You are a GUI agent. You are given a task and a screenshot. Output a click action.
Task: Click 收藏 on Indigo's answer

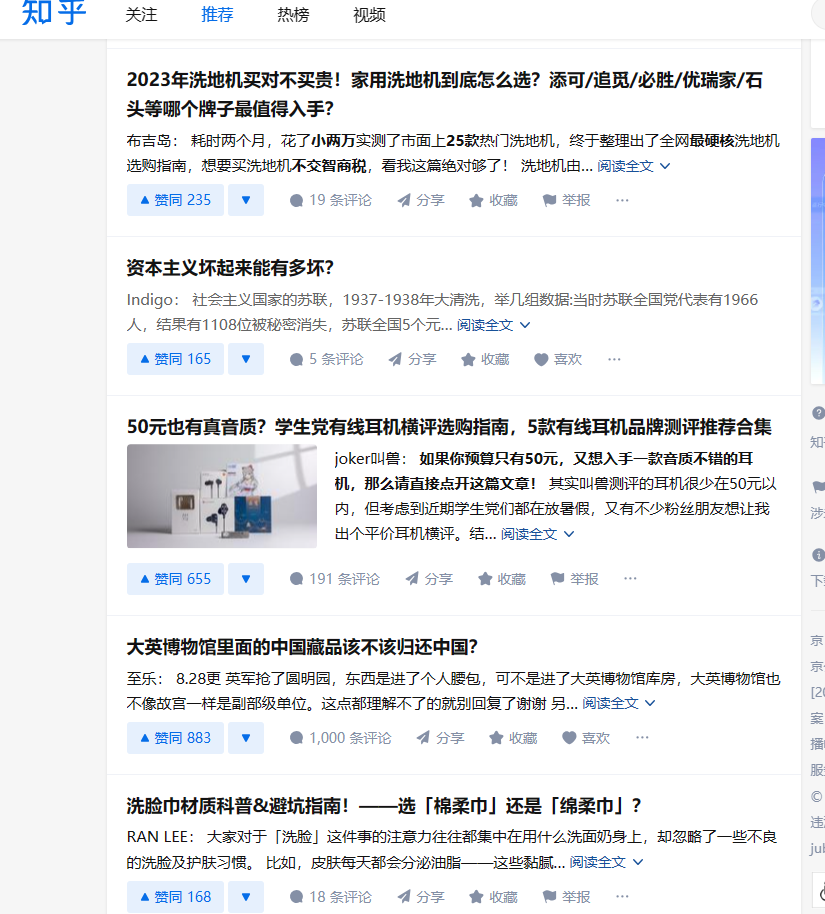[x=485, y=359]
